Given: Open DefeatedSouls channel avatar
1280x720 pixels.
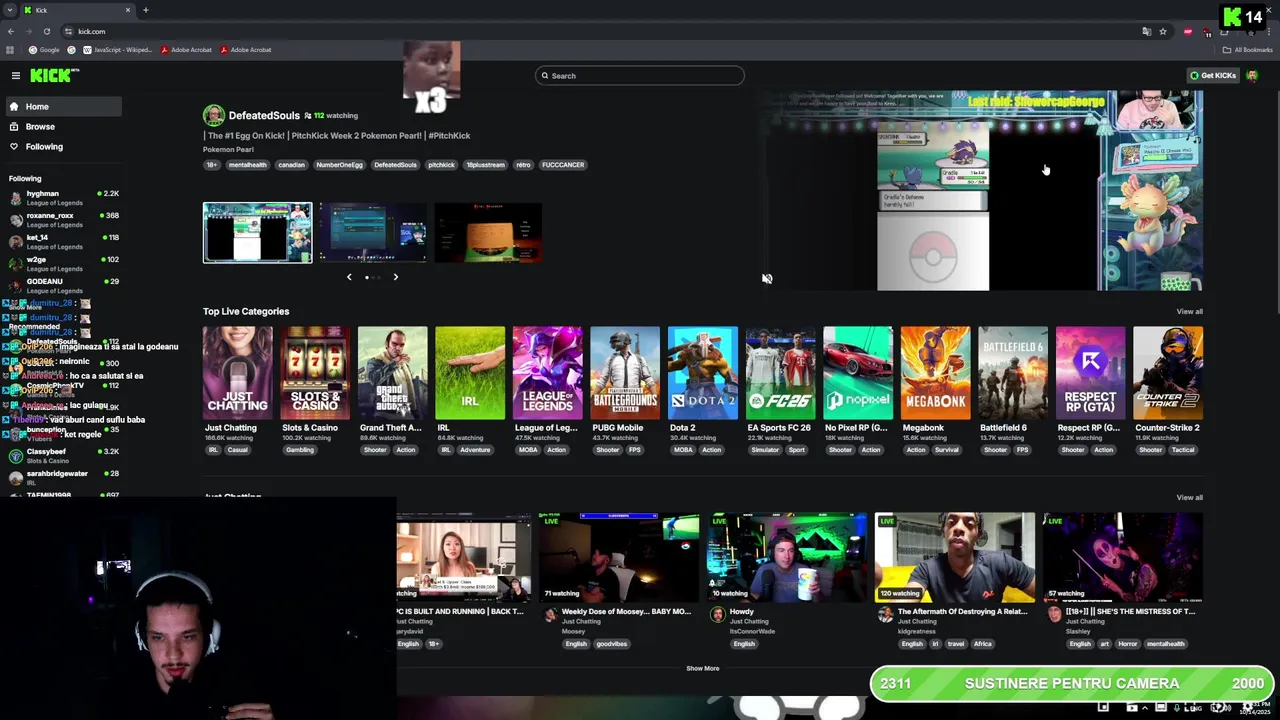Looking at the screenshot, I should (213, 115).
